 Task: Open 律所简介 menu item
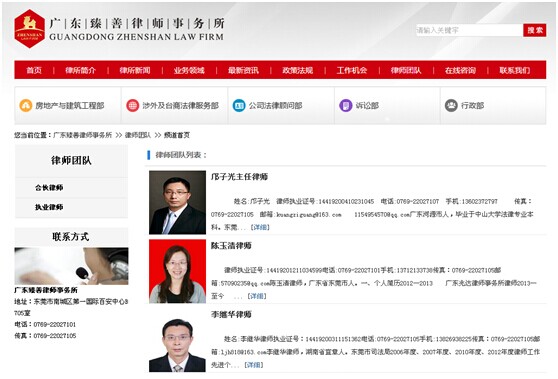pos(80,70)
